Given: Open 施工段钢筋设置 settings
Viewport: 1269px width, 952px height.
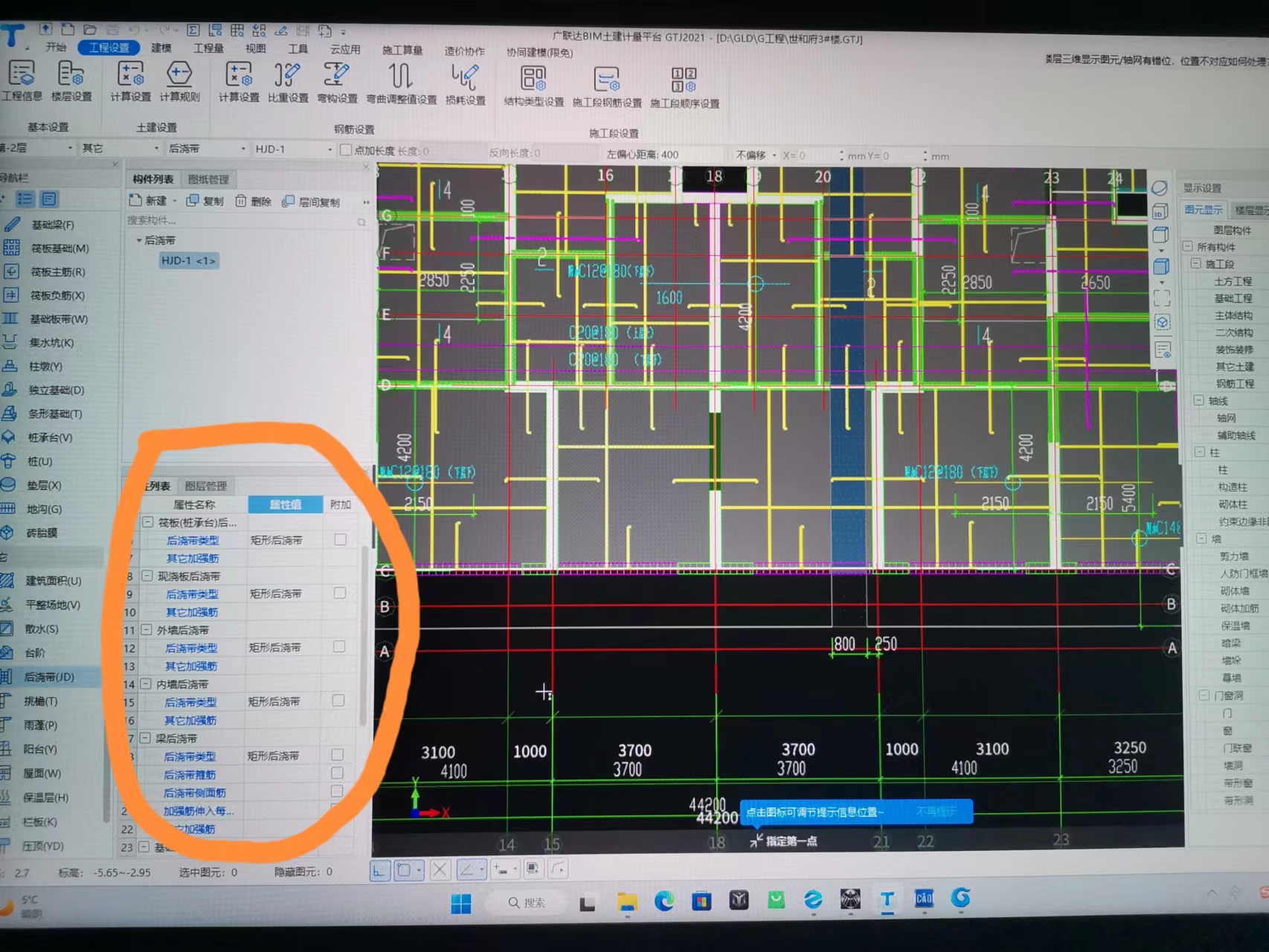Looking at the screenshot, I should pos(607,86).
